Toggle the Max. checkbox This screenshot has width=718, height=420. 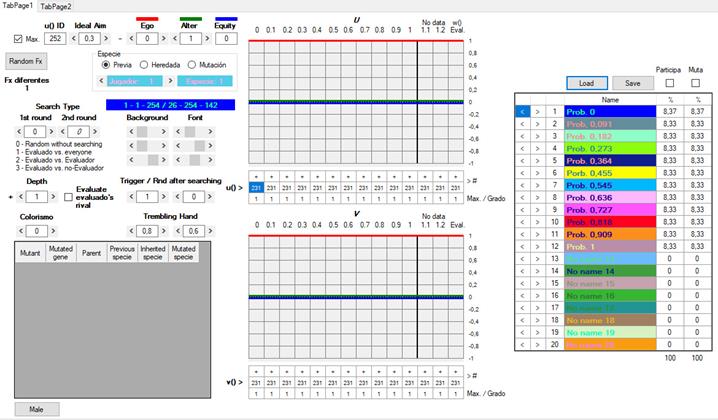point(18,39)
